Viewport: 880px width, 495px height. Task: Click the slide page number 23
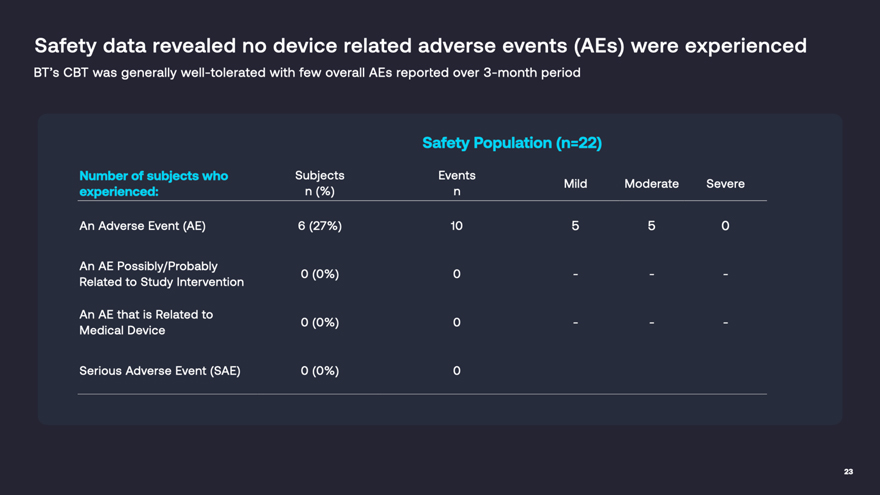(848, 472)
